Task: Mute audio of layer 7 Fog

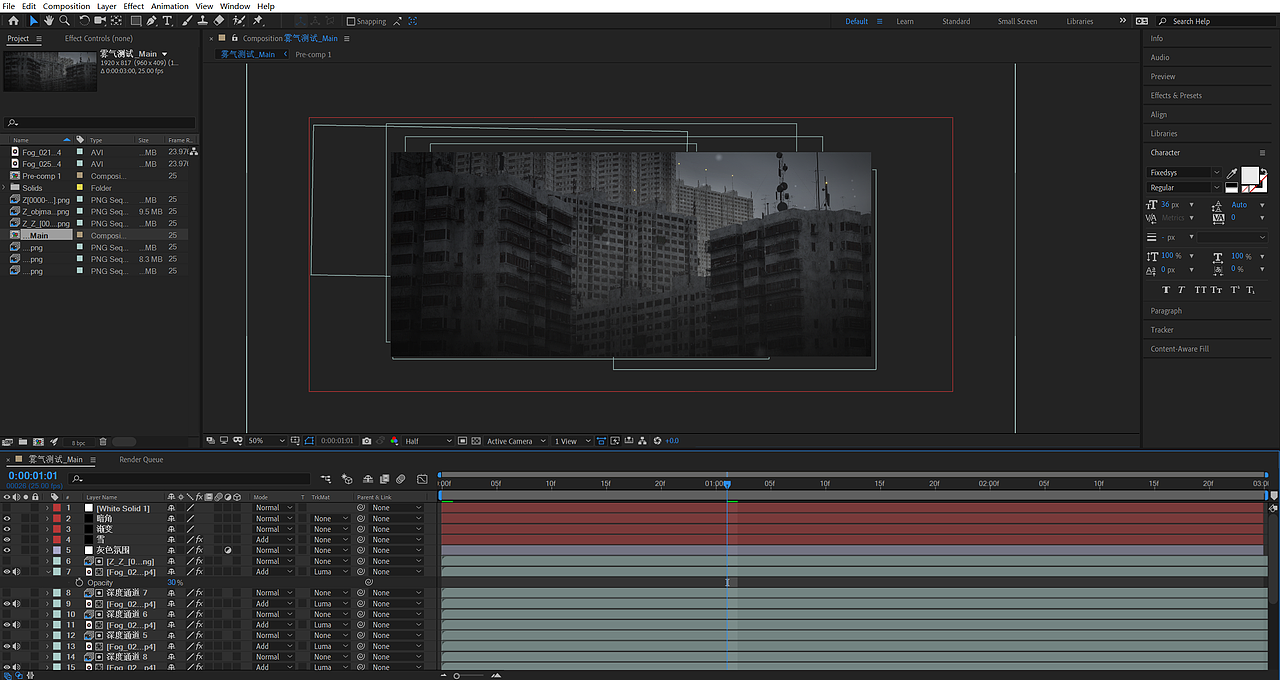Action: (17, 572)
